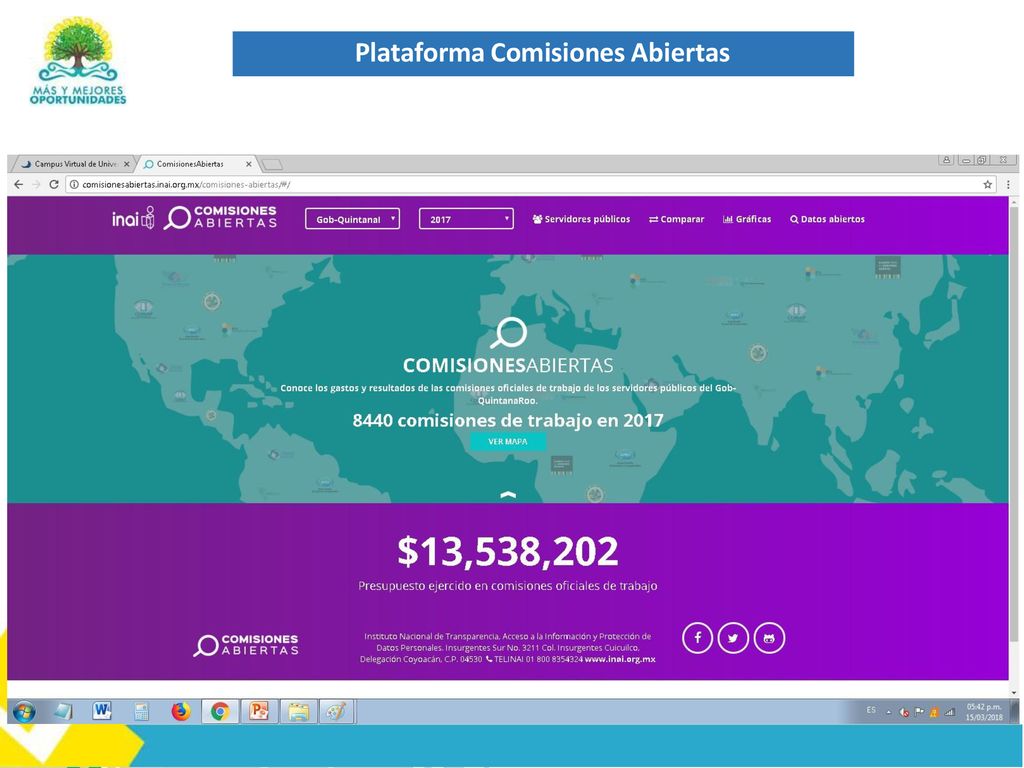This screenshot has height=768, width=1024.
Task: Close the Campus Virtual tab
Action: [x=126, y=164]
